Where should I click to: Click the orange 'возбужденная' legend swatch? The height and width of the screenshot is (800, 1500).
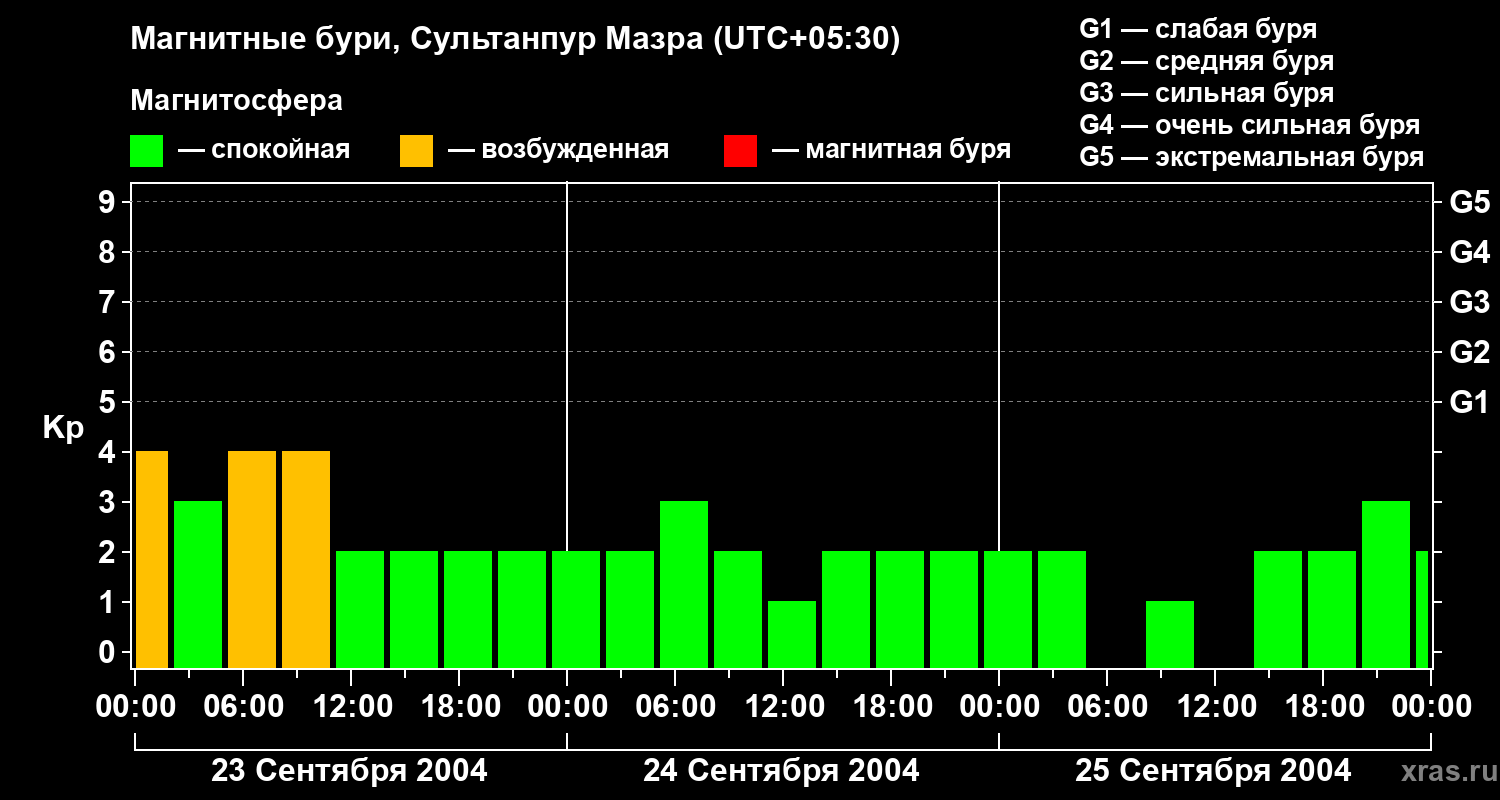tap(416, 151)
